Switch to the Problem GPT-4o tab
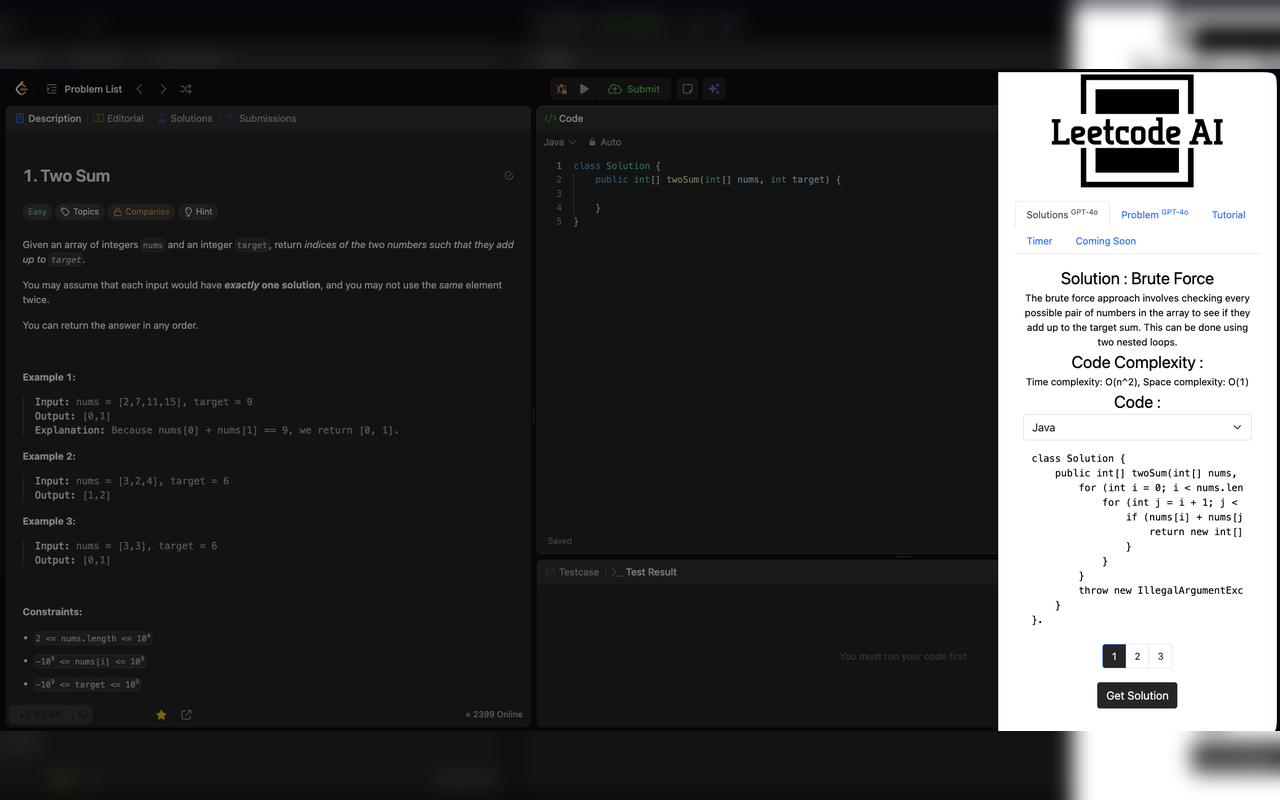The height and width of the screenshot is (800, 1280). tap(1155, 214)
